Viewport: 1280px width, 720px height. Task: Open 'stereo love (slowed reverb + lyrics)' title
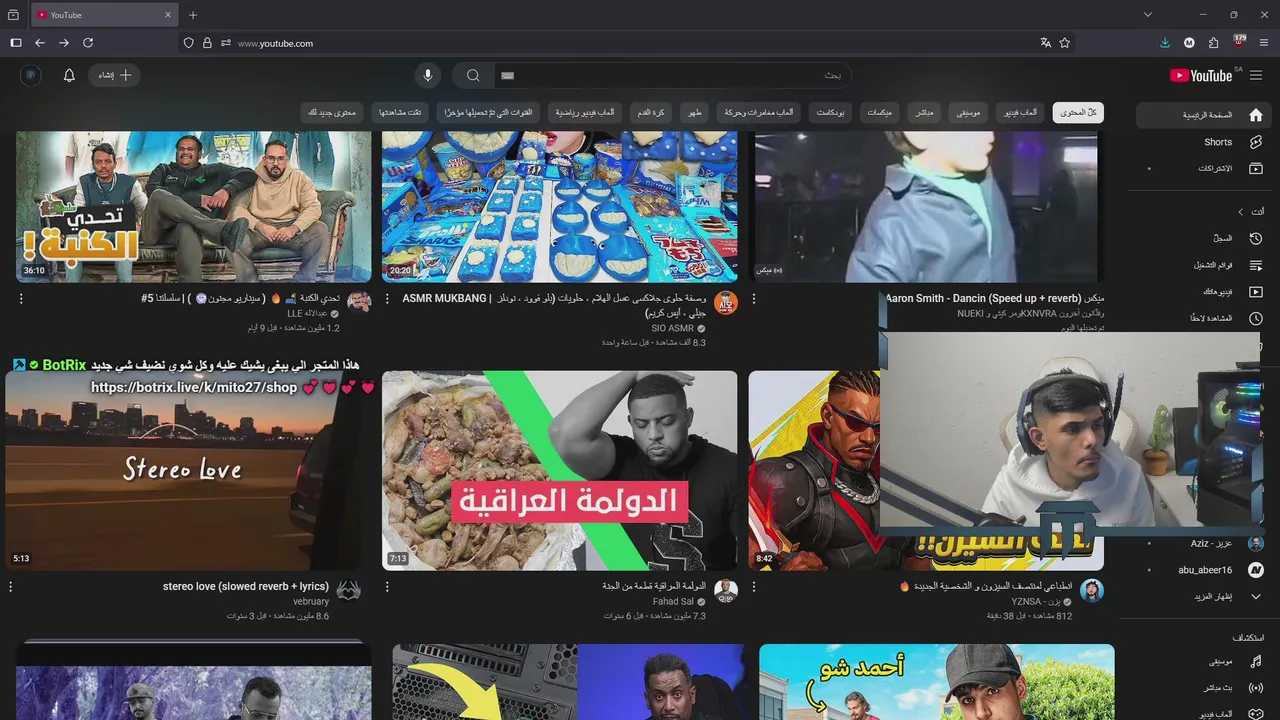pyautogui.click(x=246, y=587)
